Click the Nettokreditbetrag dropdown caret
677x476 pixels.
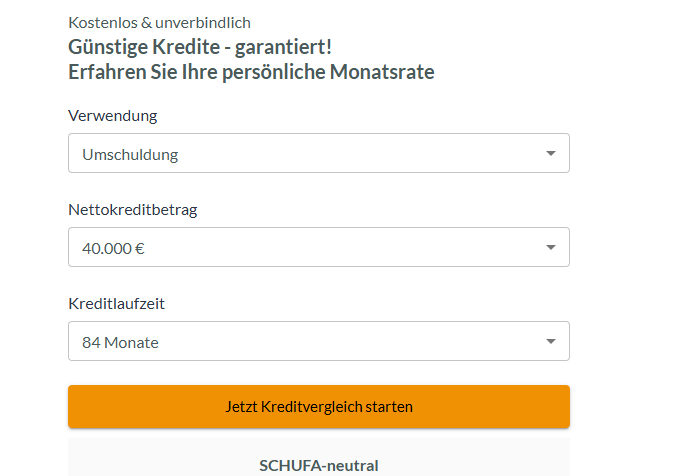click(550, 248)
